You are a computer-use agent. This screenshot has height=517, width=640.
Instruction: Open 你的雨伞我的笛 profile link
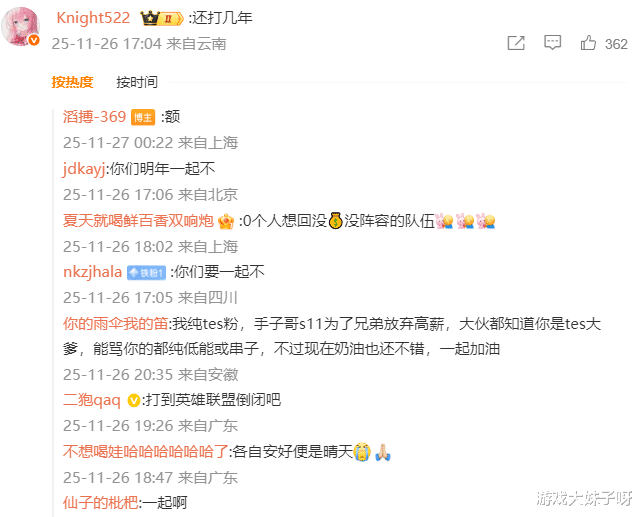coord(116,324)
